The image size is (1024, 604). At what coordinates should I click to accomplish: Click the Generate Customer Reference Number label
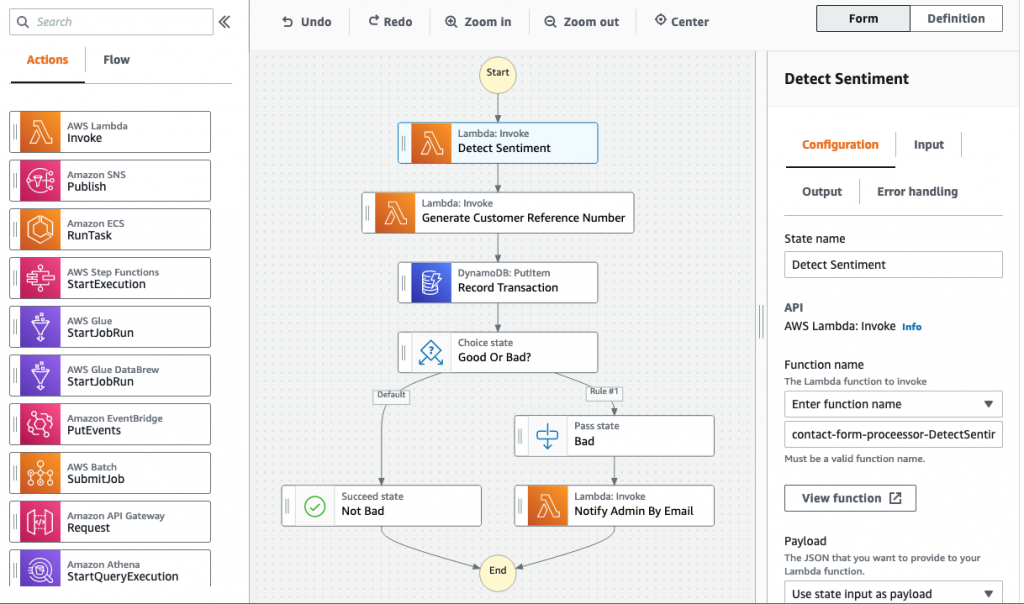tap(523, 218)
